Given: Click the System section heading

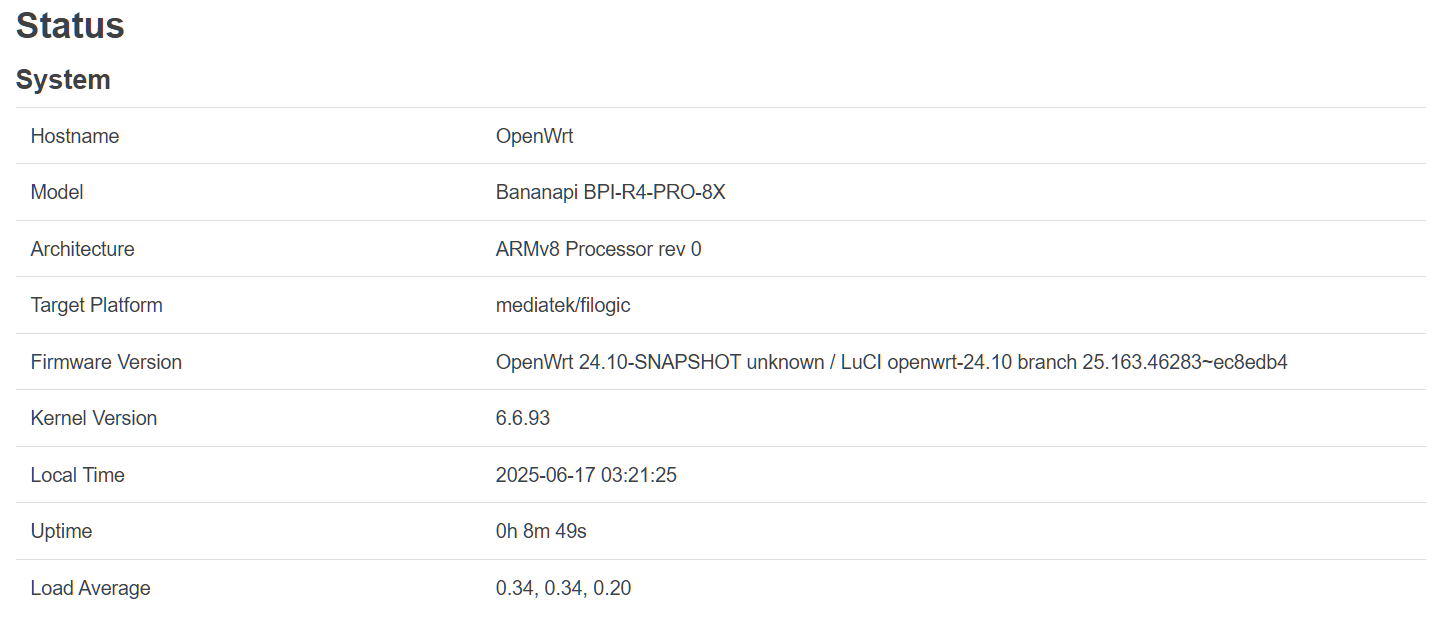Looking at the screenshot, I should (63, 80).
